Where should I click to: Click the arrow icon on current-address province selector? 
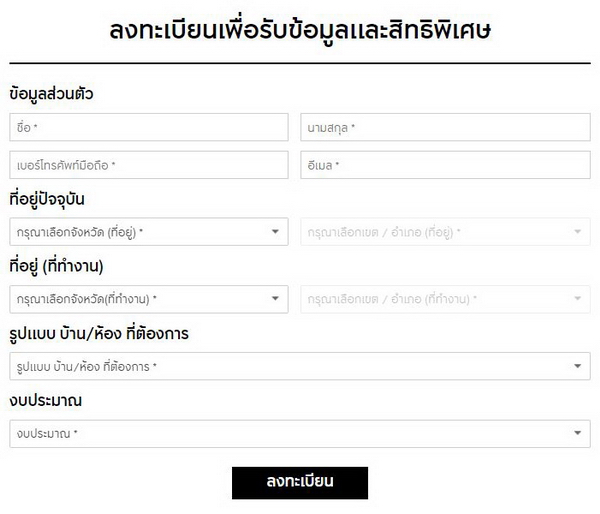coord(276,232)
